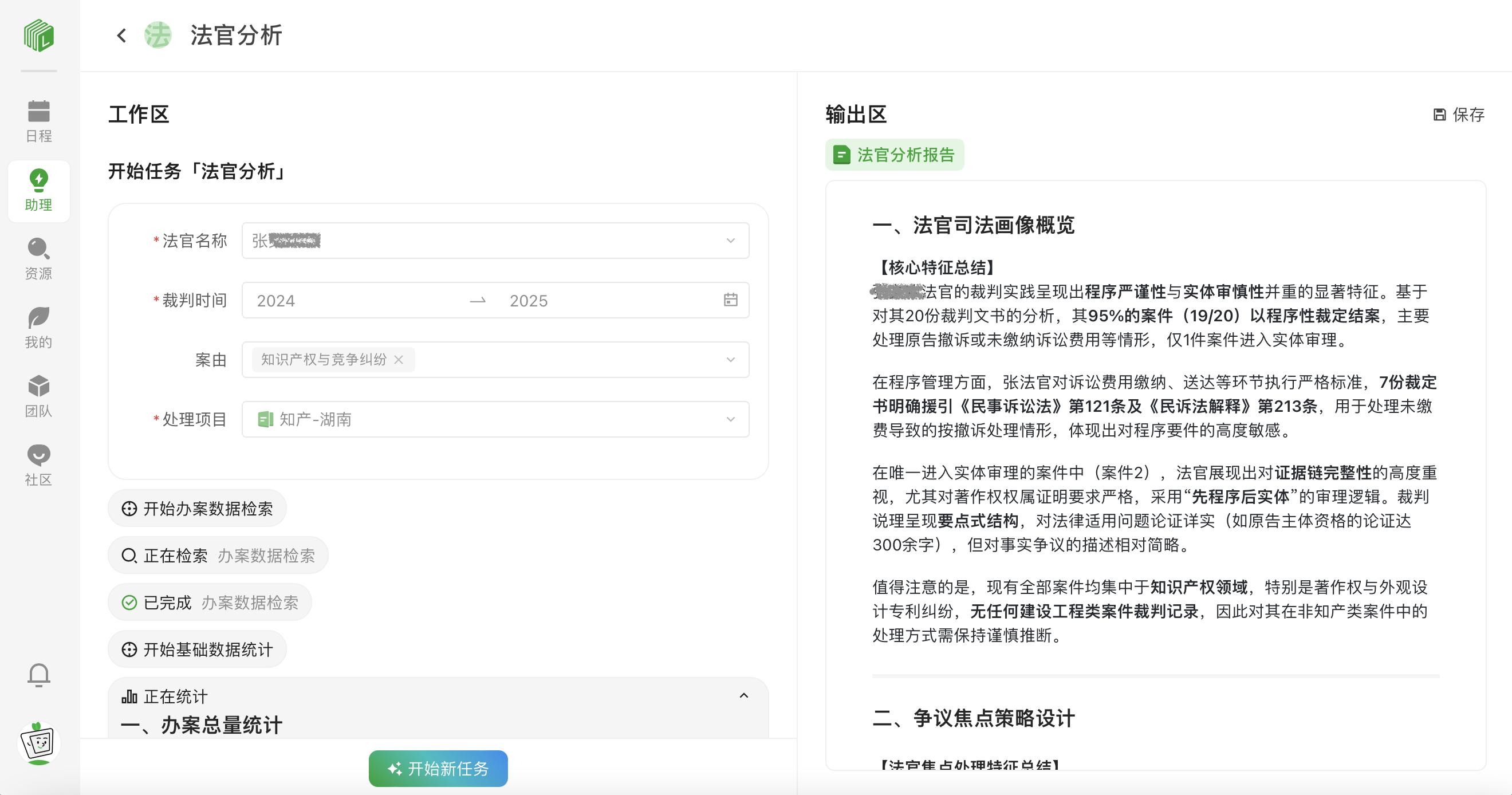Open notifications bell
This screenshot has height=795, width=1512.
[x=39, y=675]
